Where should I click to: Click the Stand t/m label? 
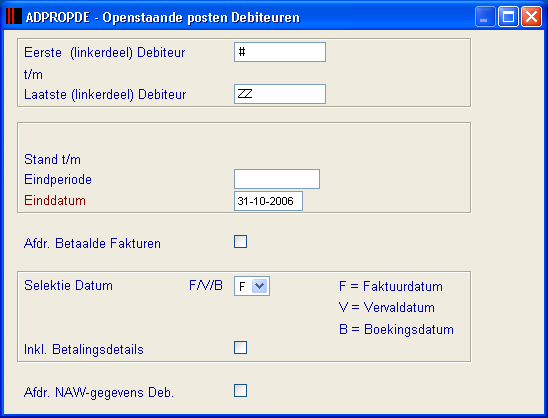coord(52,159)
